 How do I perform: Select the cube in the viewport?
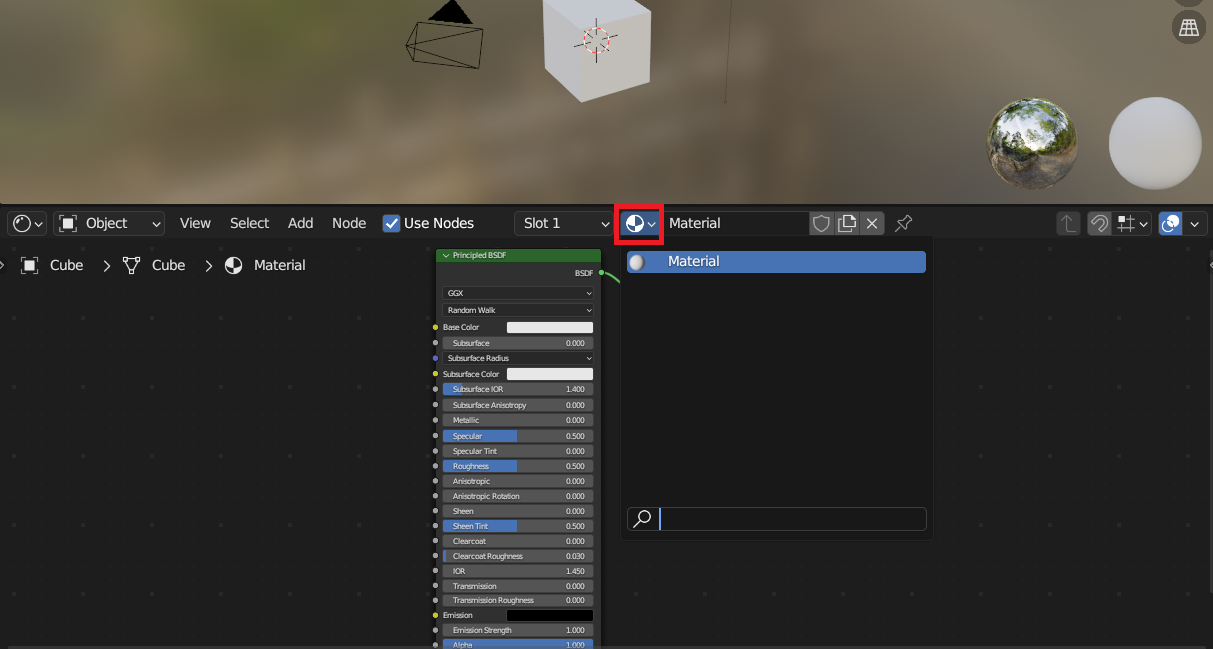coord(597,50)
